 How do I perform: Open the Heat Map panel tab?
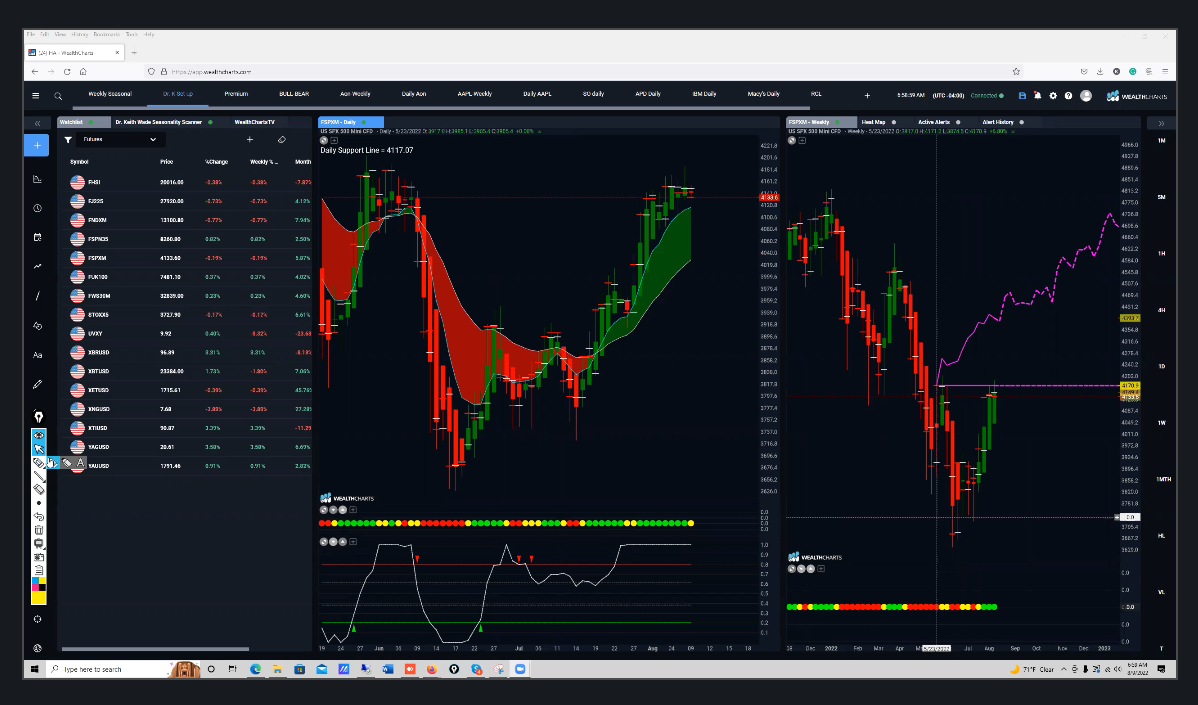(x=873, y=122)
